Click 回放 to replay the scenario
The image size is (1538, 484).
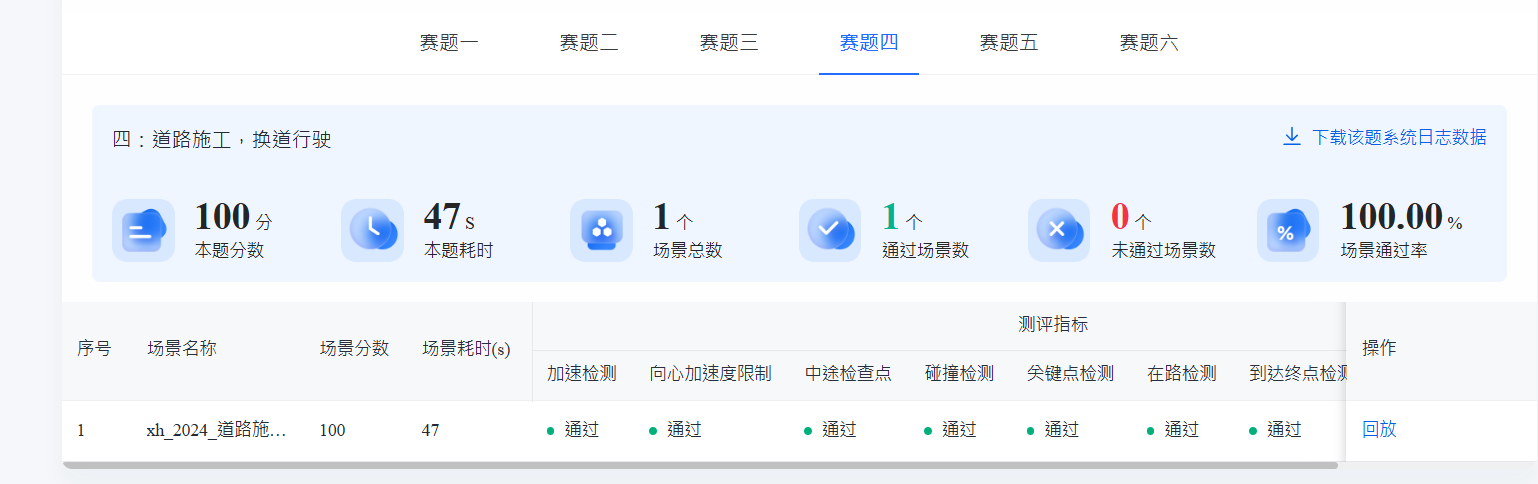point(1379,430)
